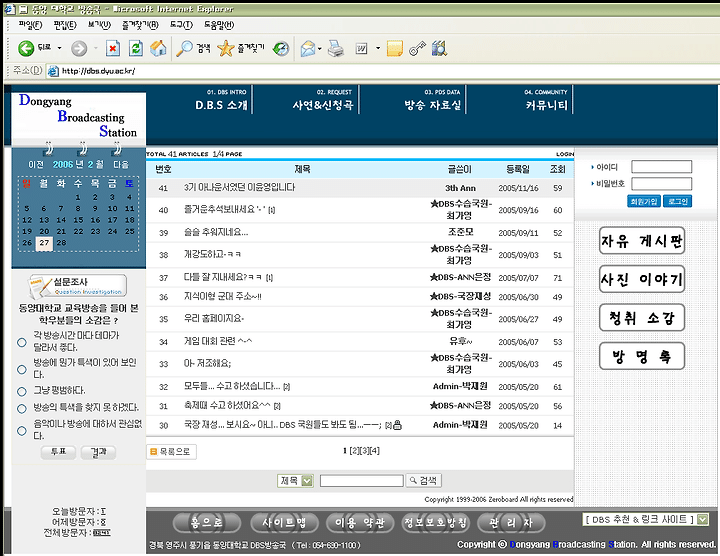Viewport: 720px width, 556px height.
Task: Click the 투표 vote button
Action: click(58, 452)
